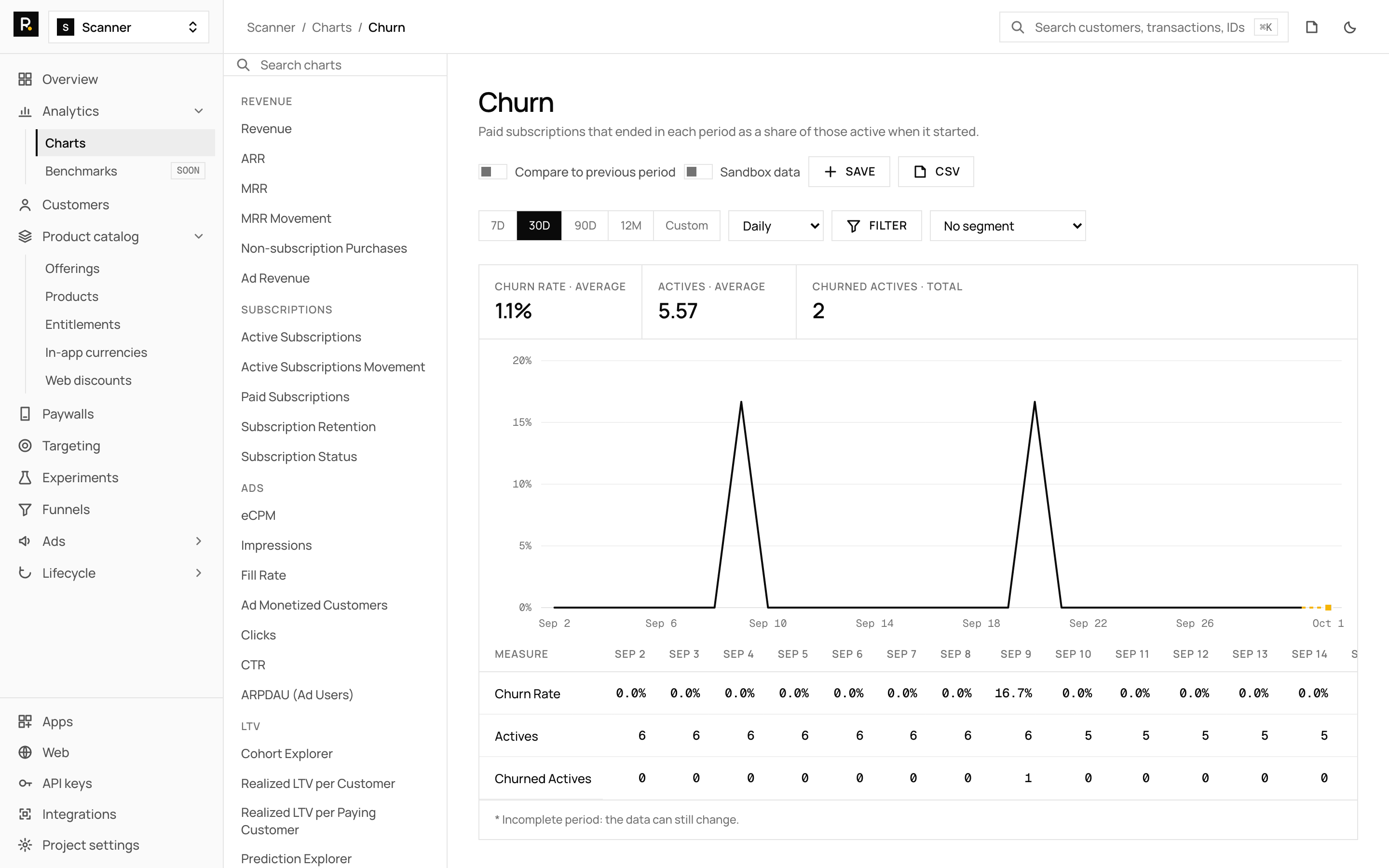Image resolution: width=1389 pixels, height=868 pixels.
Task: Click the Apps grid-plus icon
Action: click(25, 721)
